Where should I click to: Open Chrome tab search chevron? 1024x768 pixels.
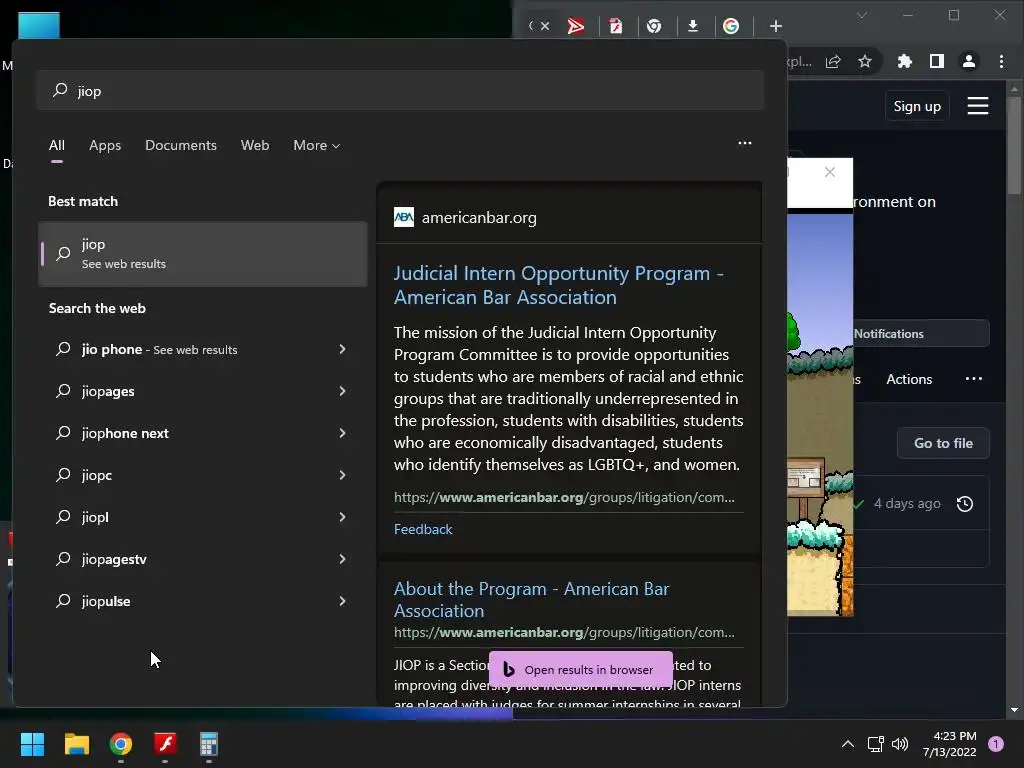click(x=862, y=15)
